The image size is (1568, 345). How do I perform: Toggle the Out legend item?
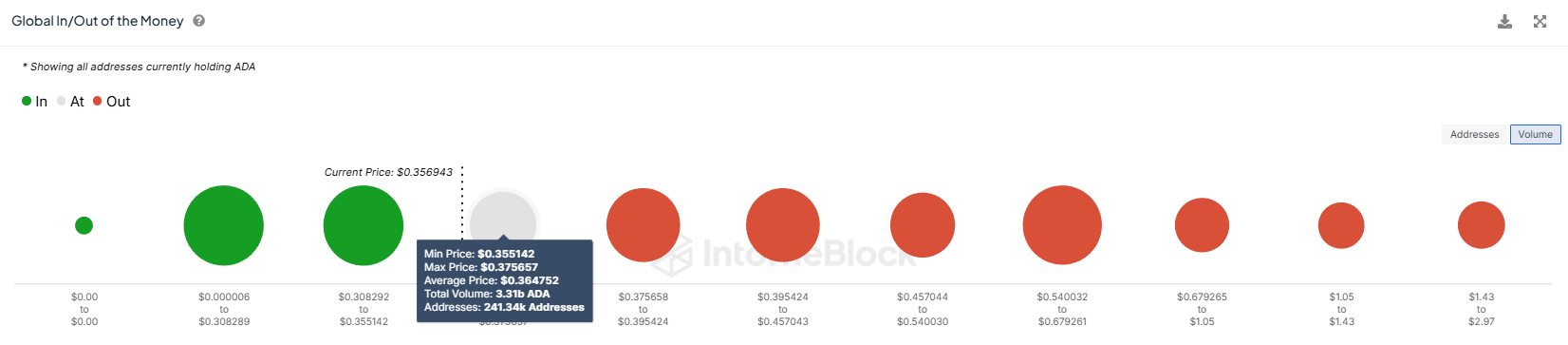pyautogui.click(x=111, y=102)
